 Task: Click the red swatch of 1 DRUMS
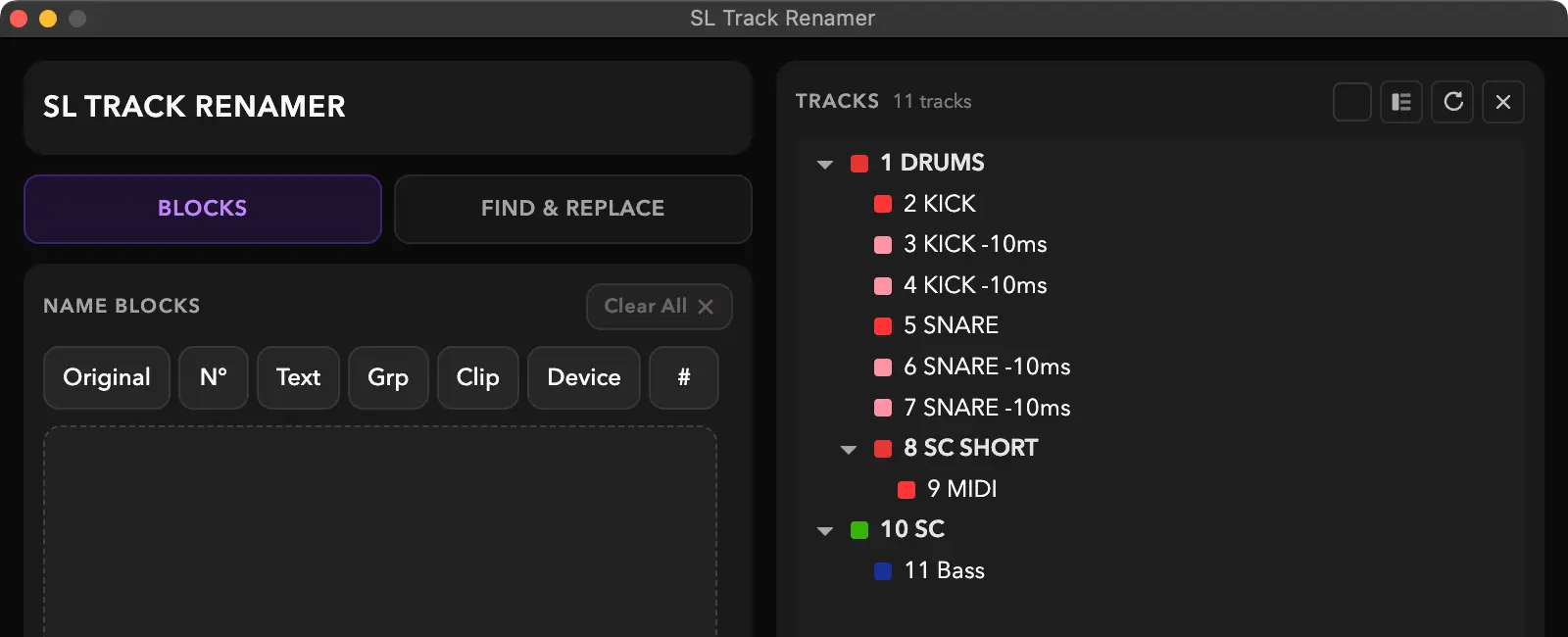(x=859, y=164)
